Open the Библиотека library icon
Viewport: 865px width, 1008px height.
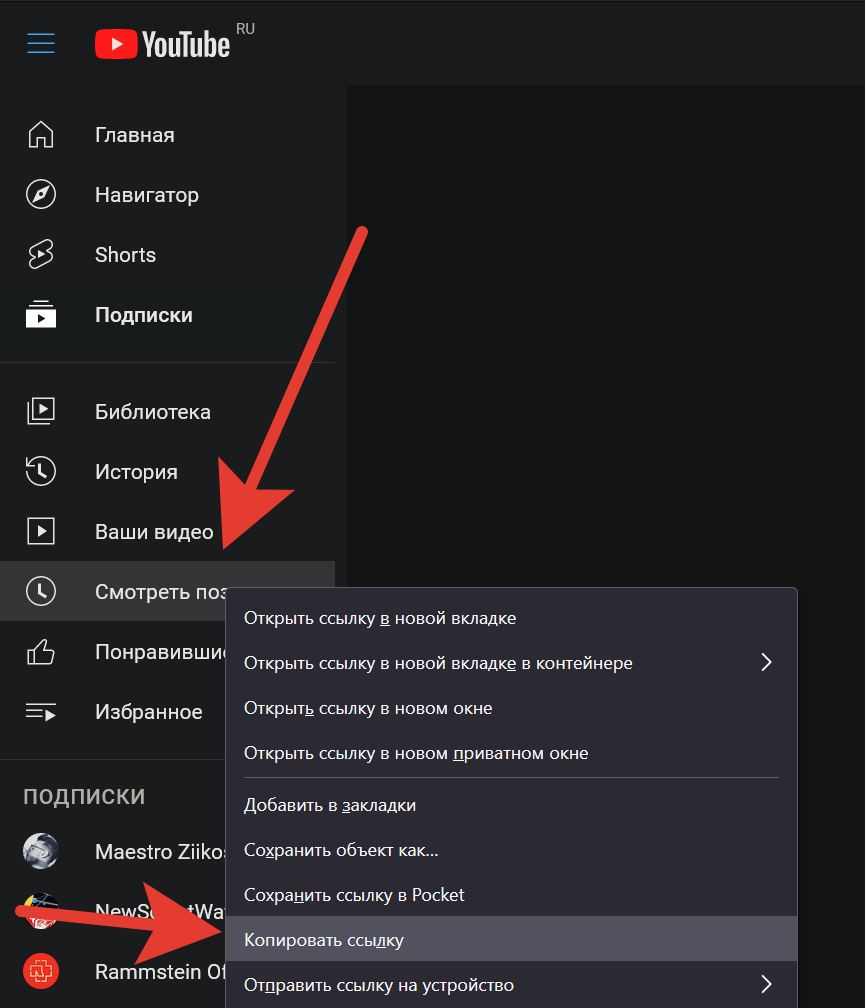pyautogui.click(x=41, y=412)
